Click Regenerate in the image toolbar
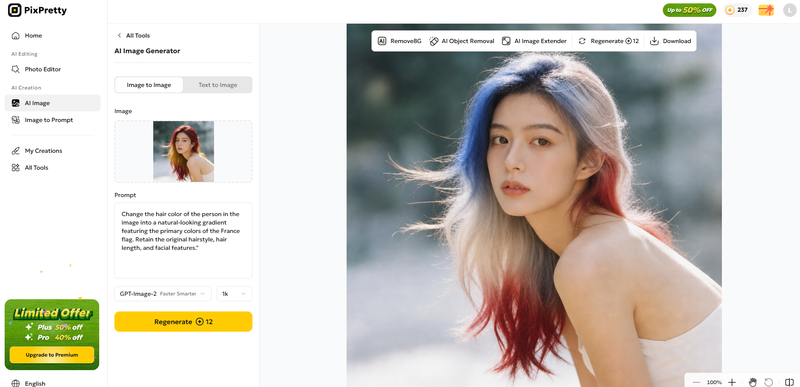 608,41
